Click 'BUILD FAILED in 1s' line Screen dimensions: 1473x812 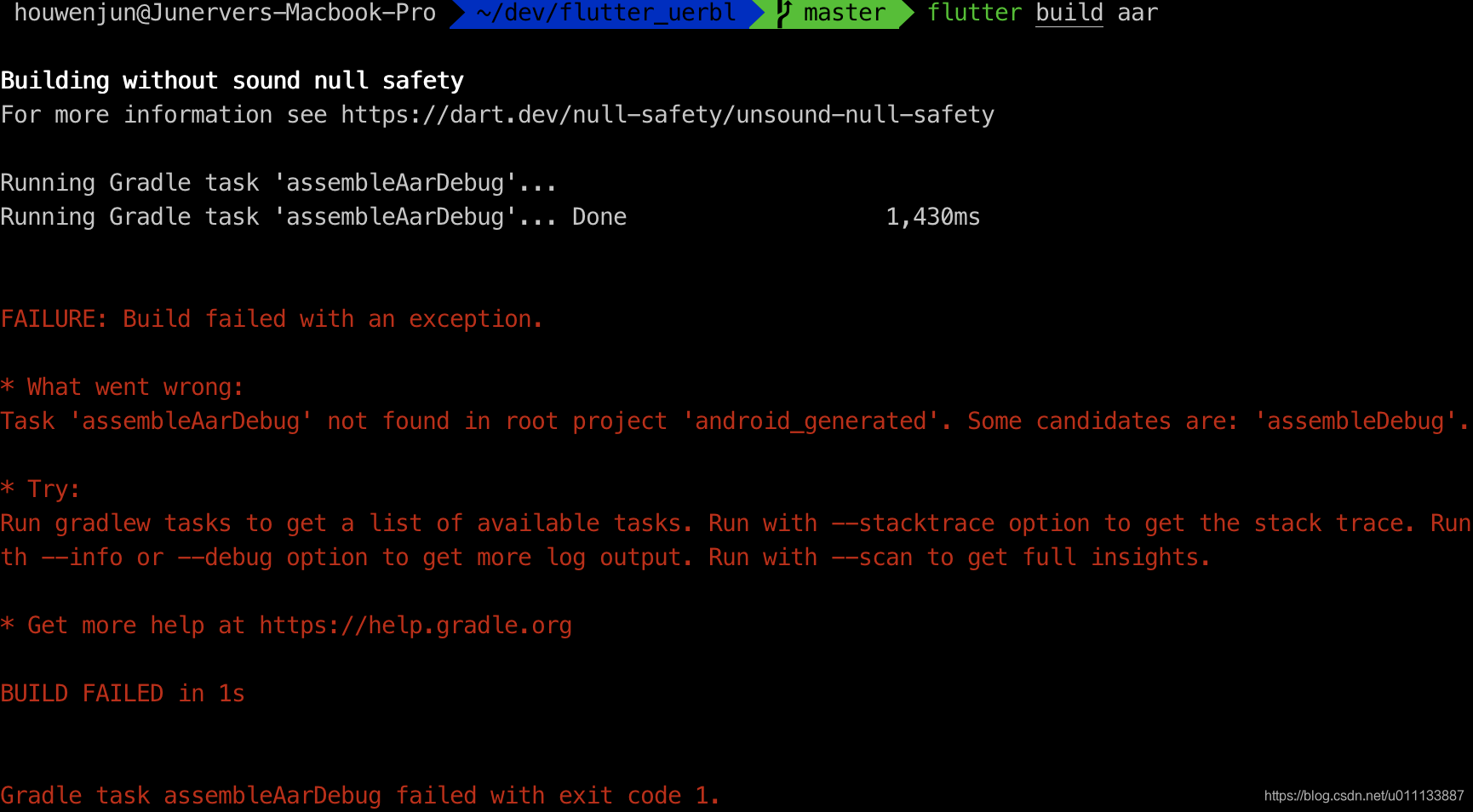pyautogui.click(x=123, y=694)
